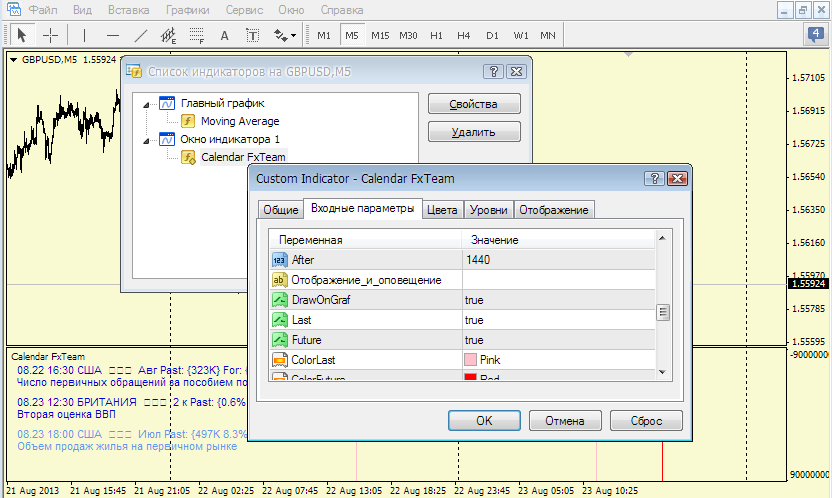Enable the D1 timeframe
The image size is (832, 498).
[x=492, y=35]
